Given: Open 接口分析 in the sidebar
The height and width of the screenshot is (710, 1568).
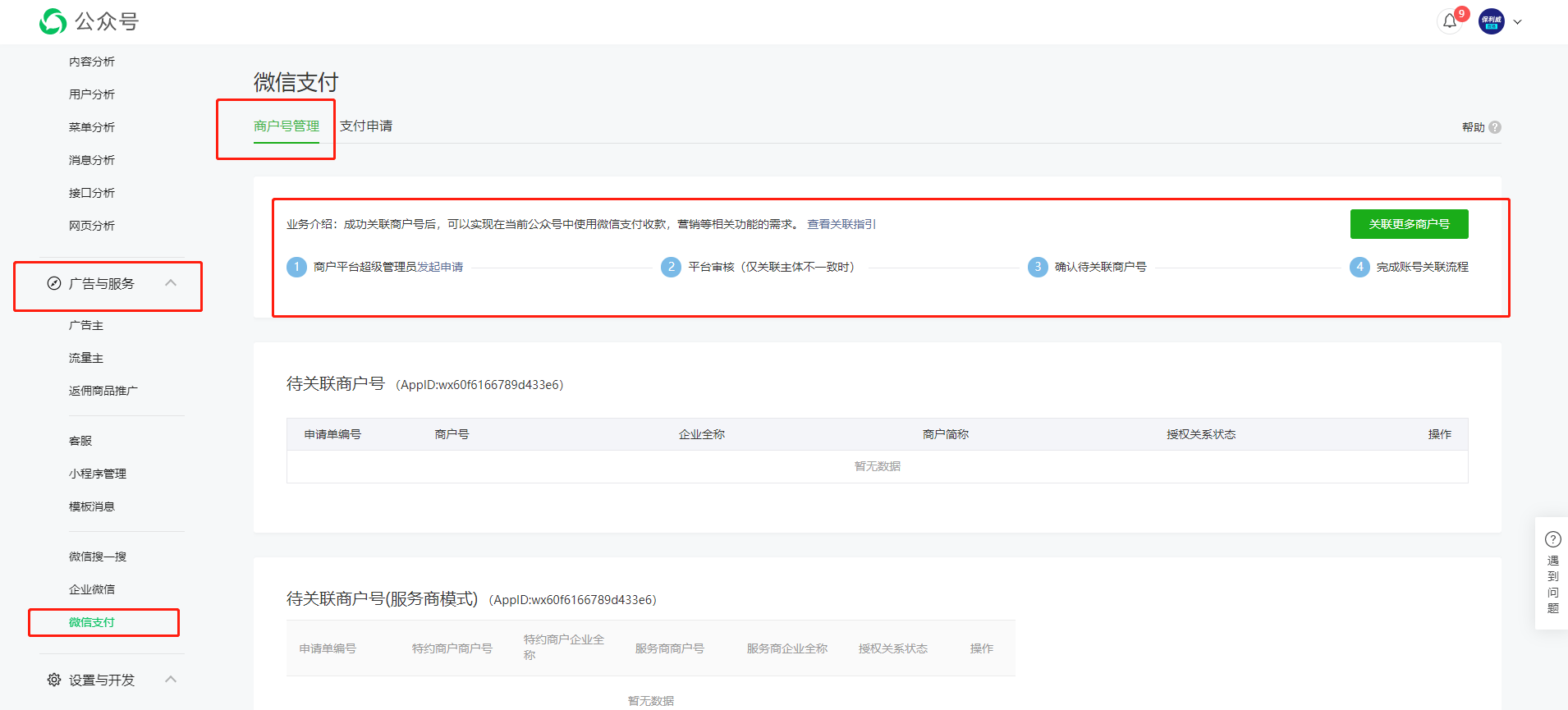Looking at the screenshot, I should click(x=92, y=193).
